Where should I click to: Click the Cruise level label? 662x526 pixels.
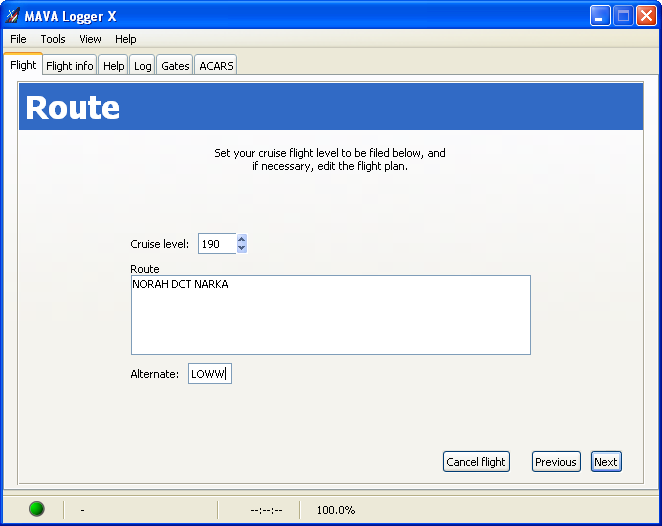coord(159,244)
